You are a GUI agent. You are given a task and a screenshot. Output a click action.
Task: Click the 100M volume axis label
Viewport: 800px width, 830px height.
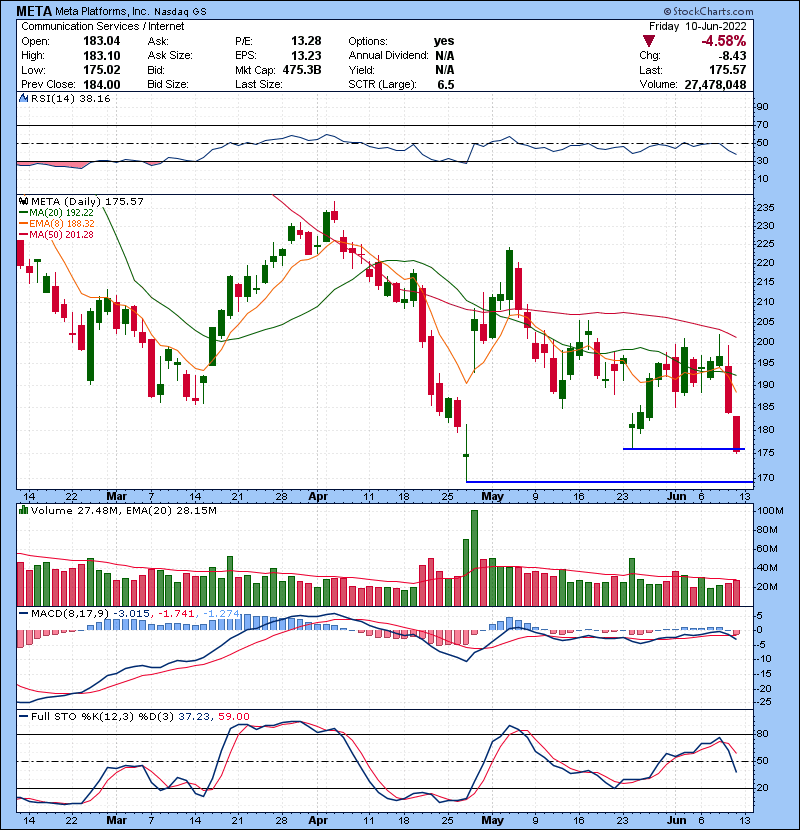tap(769, 511)
